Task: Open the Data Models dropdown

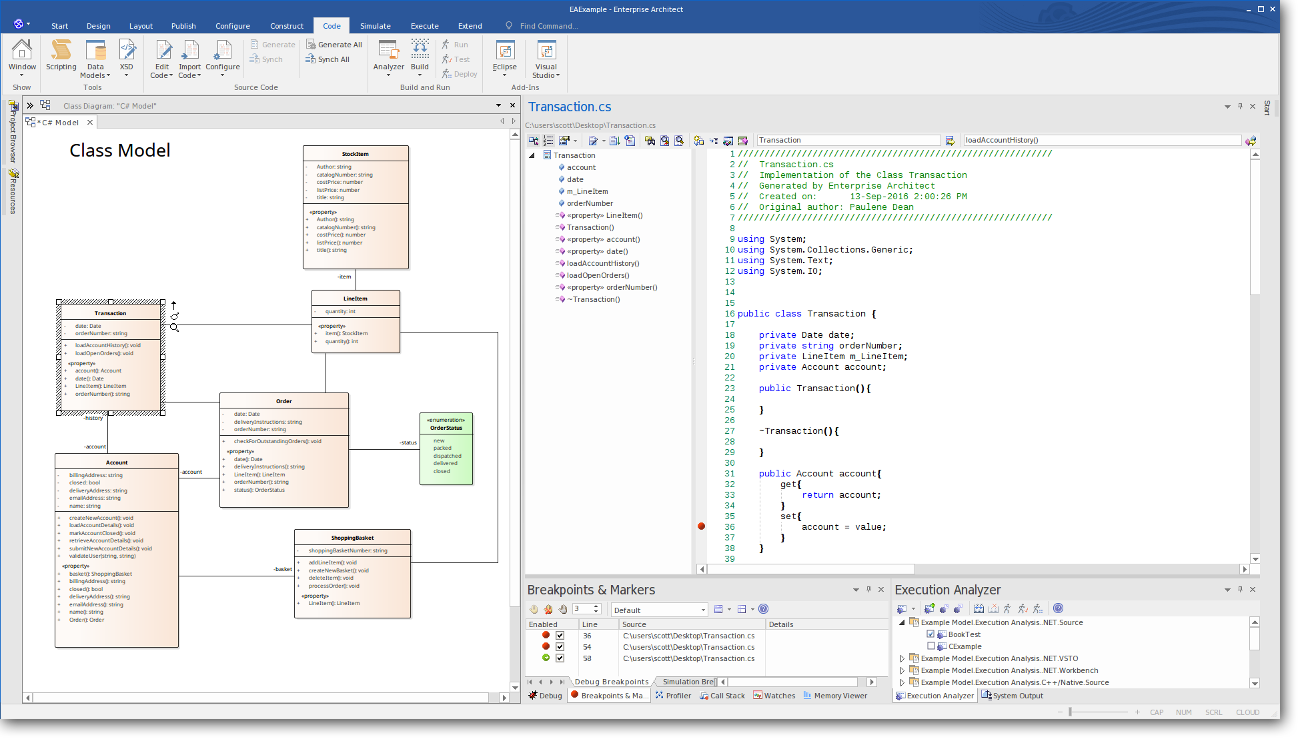Action: [x=95, y=59]
